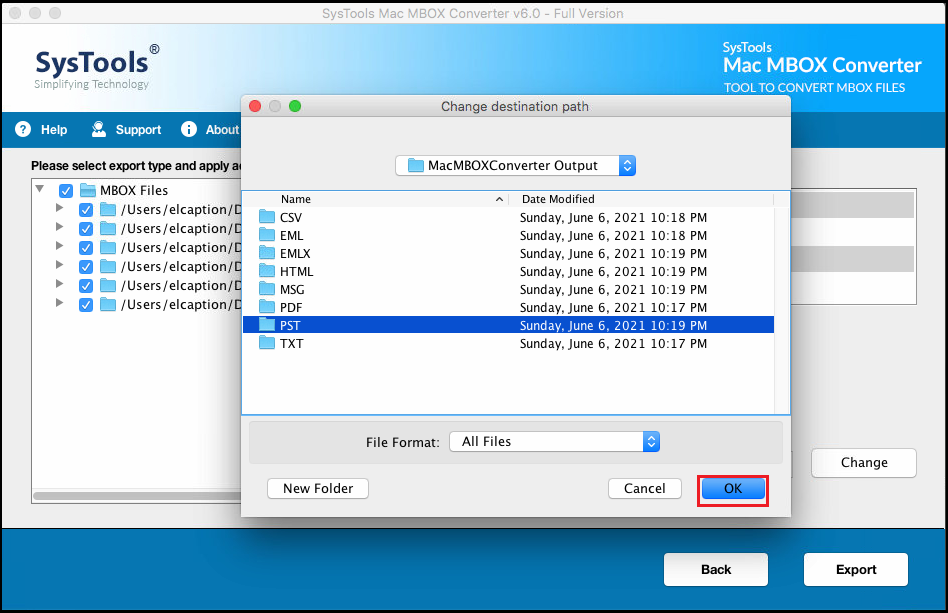The image size is (948, 613).
Task: Select the folder name CSV
Action: (x=291, y=218)
